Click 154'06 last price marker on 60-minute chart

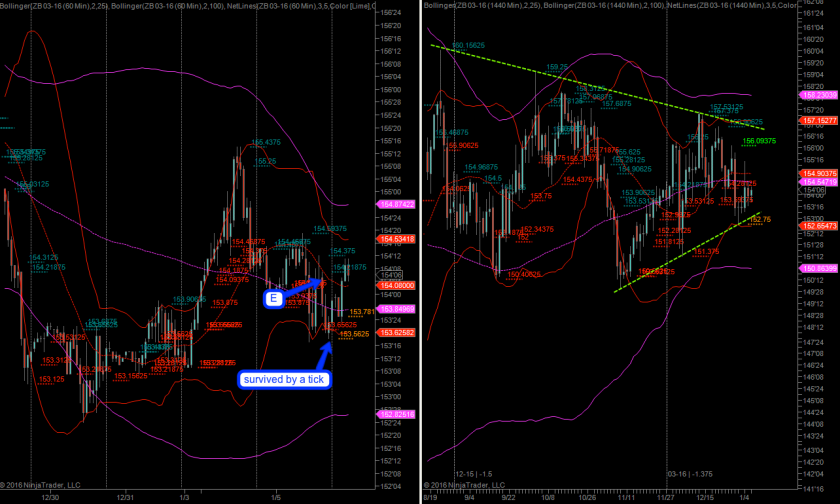390,275
